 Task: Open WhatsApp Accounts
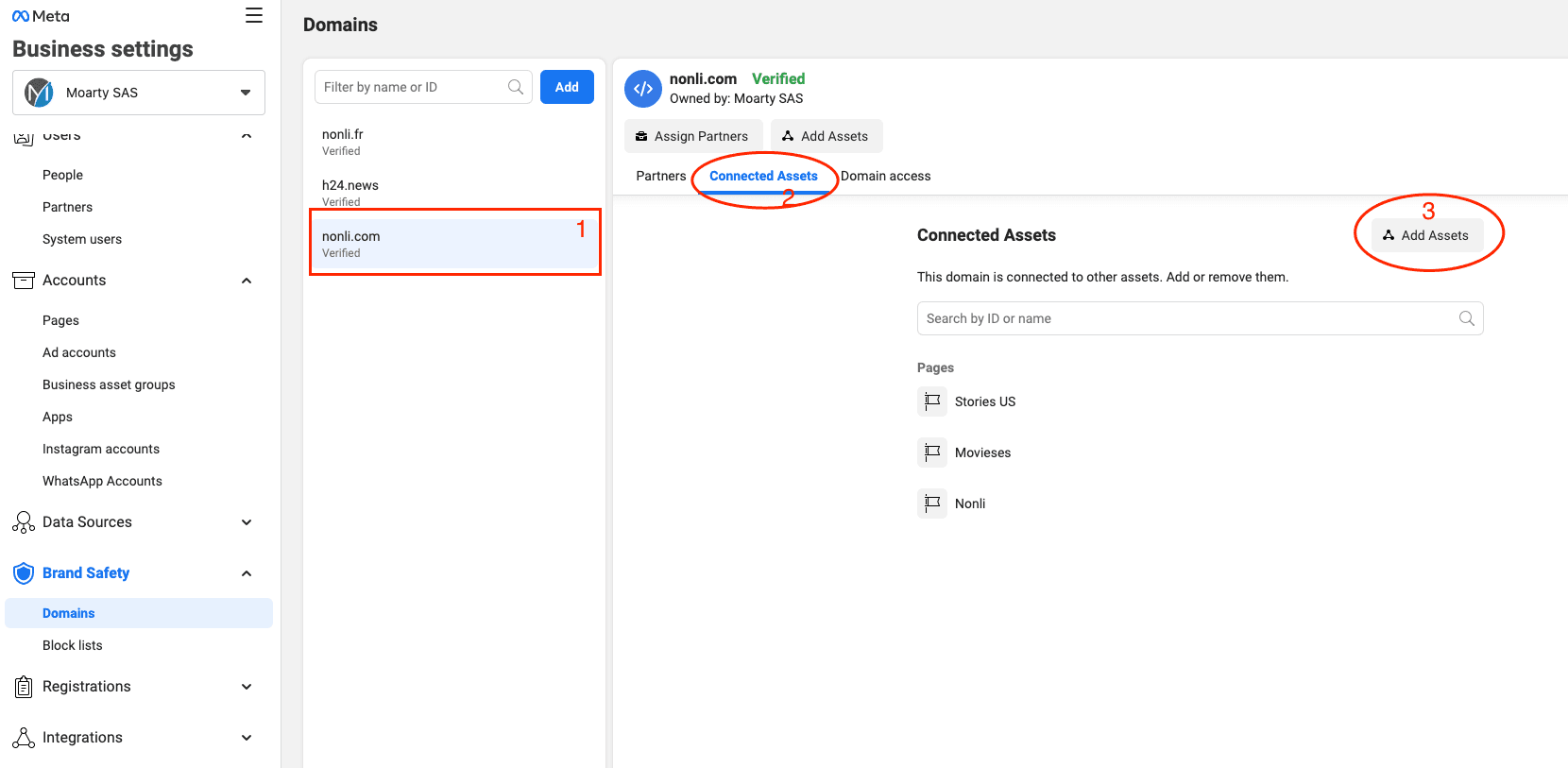pos(102,481)
